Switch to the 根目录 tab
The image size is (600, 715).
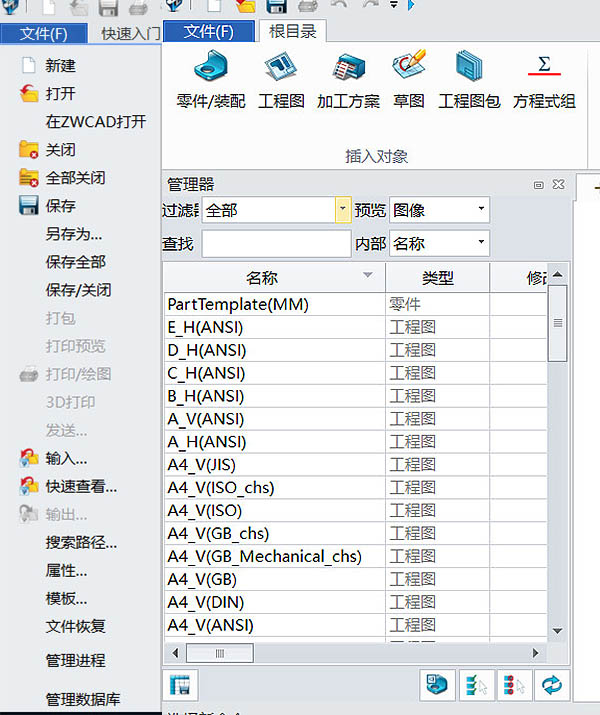(292, 32)
